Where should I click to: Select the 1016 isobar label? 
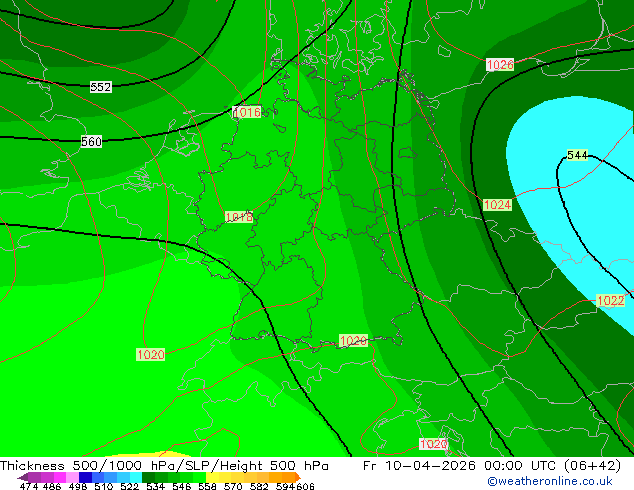tap(247, 112)
